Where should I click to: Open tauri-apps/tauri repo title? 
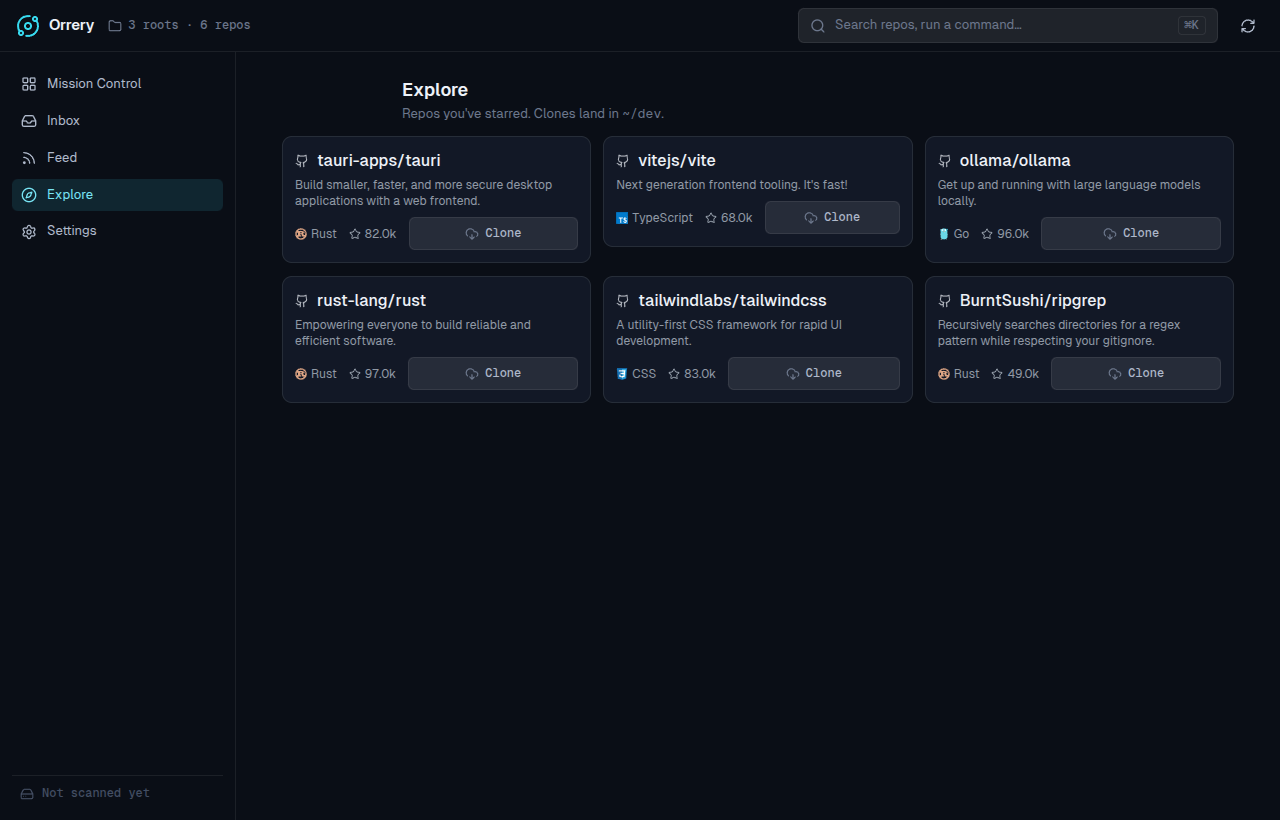tap(379, 161)
